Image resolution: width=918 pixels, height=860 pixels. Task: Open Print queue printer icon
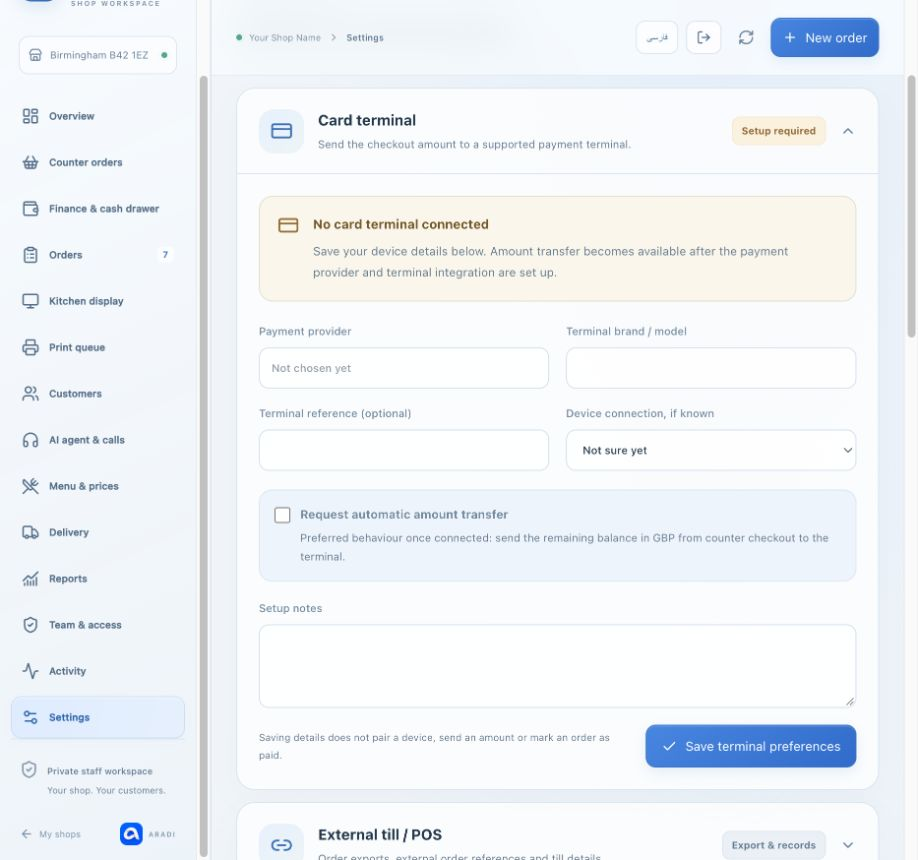(30, 347)
